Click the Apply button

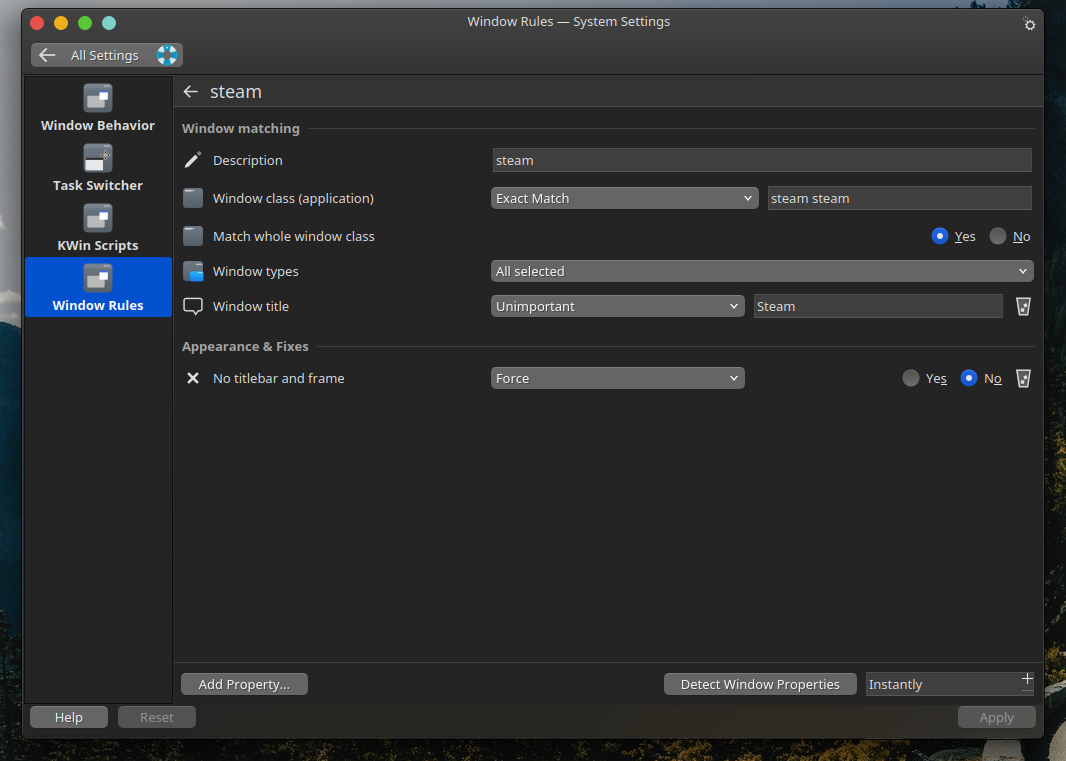(x=997, y=717)
